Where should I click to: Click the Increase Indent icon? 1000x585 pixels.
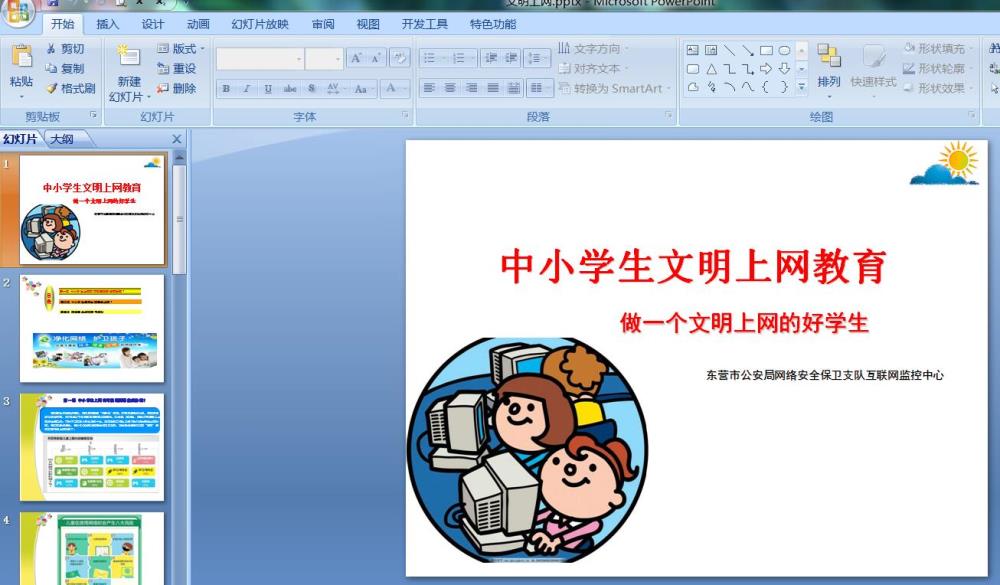[511, 58]
